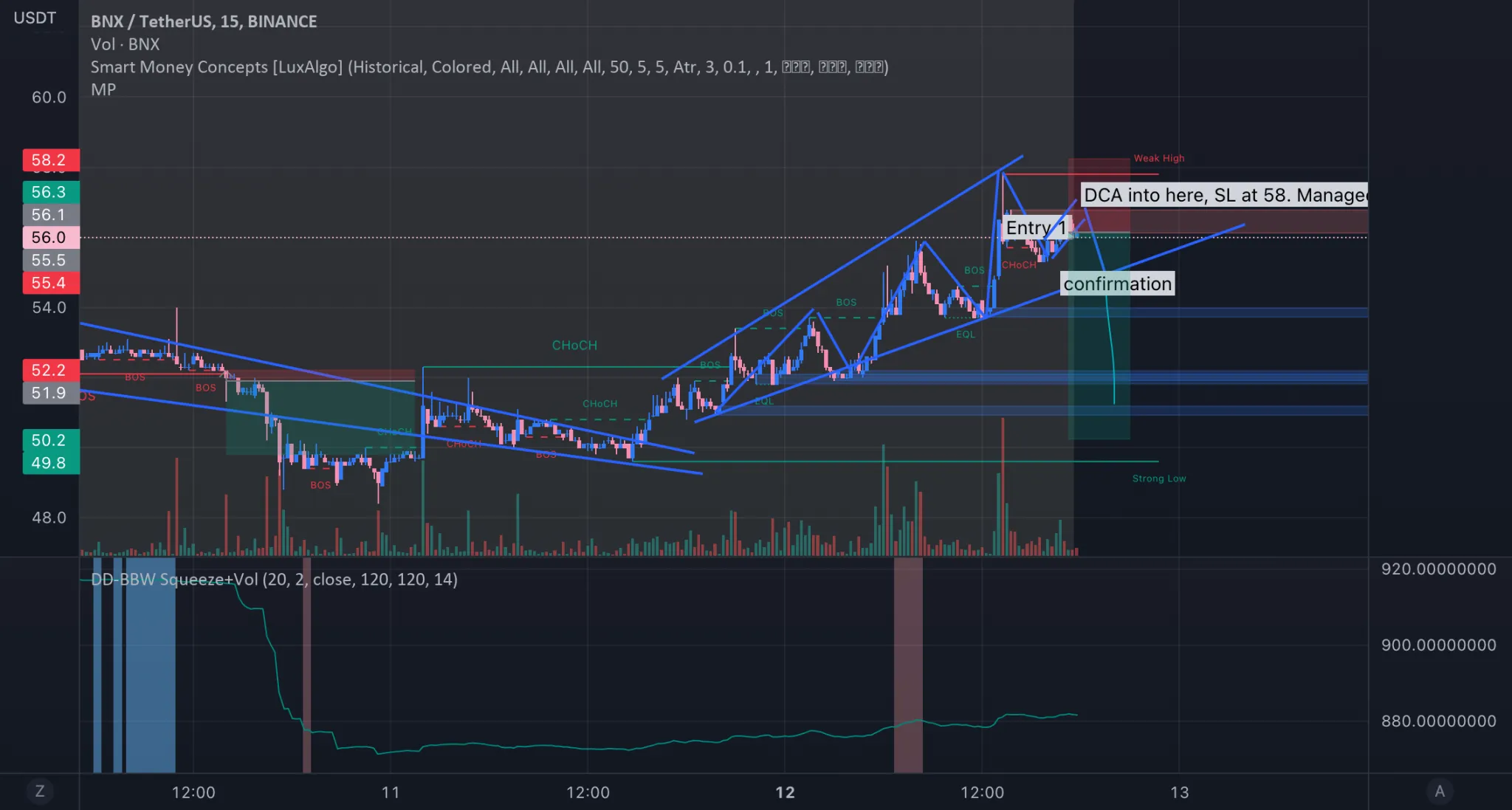Select the 'Entry 1' text annotation
This screenshot has width=1512, height=810.
[1035, 227]
